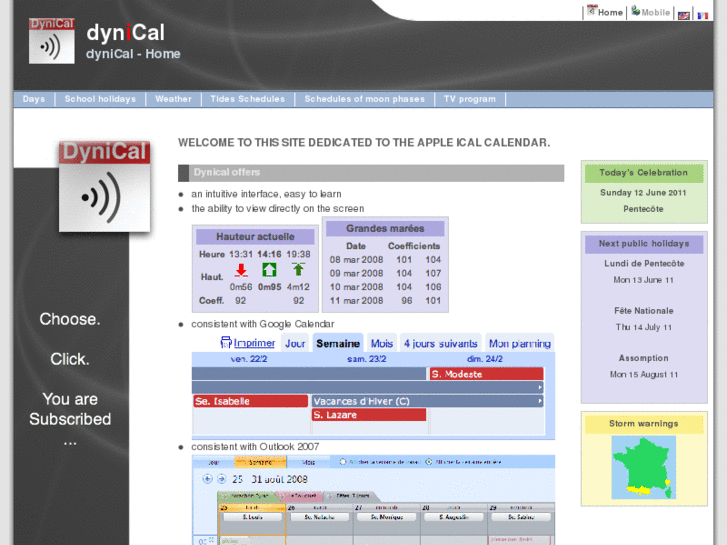
Task: Click the sam. 23/2 day header
Action: pos(366,359)
